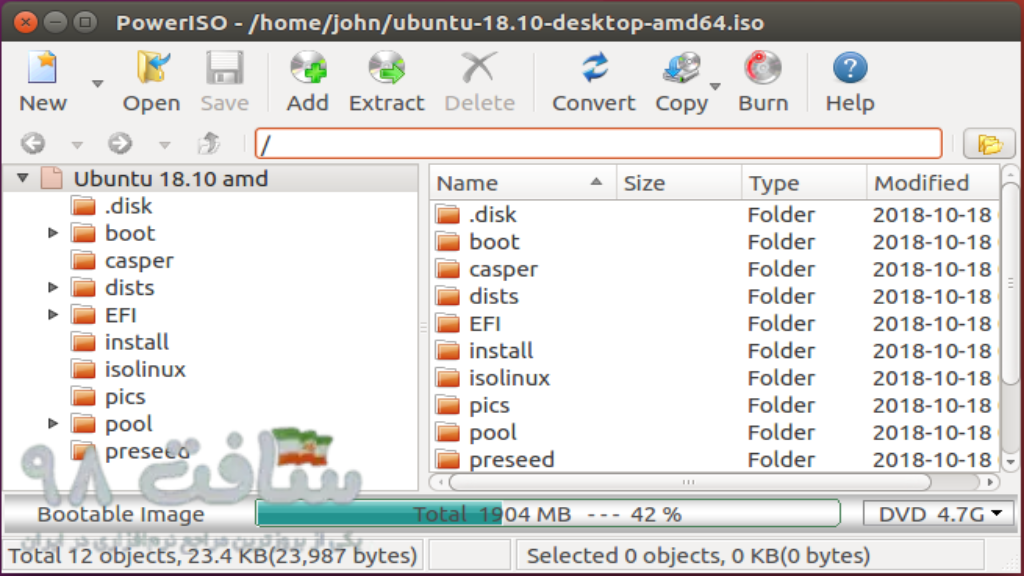The width and height of the screenshot is (1024, 576).
Task: Click the 2018-10-18 date of preseed row
Action: click(932, 460)
